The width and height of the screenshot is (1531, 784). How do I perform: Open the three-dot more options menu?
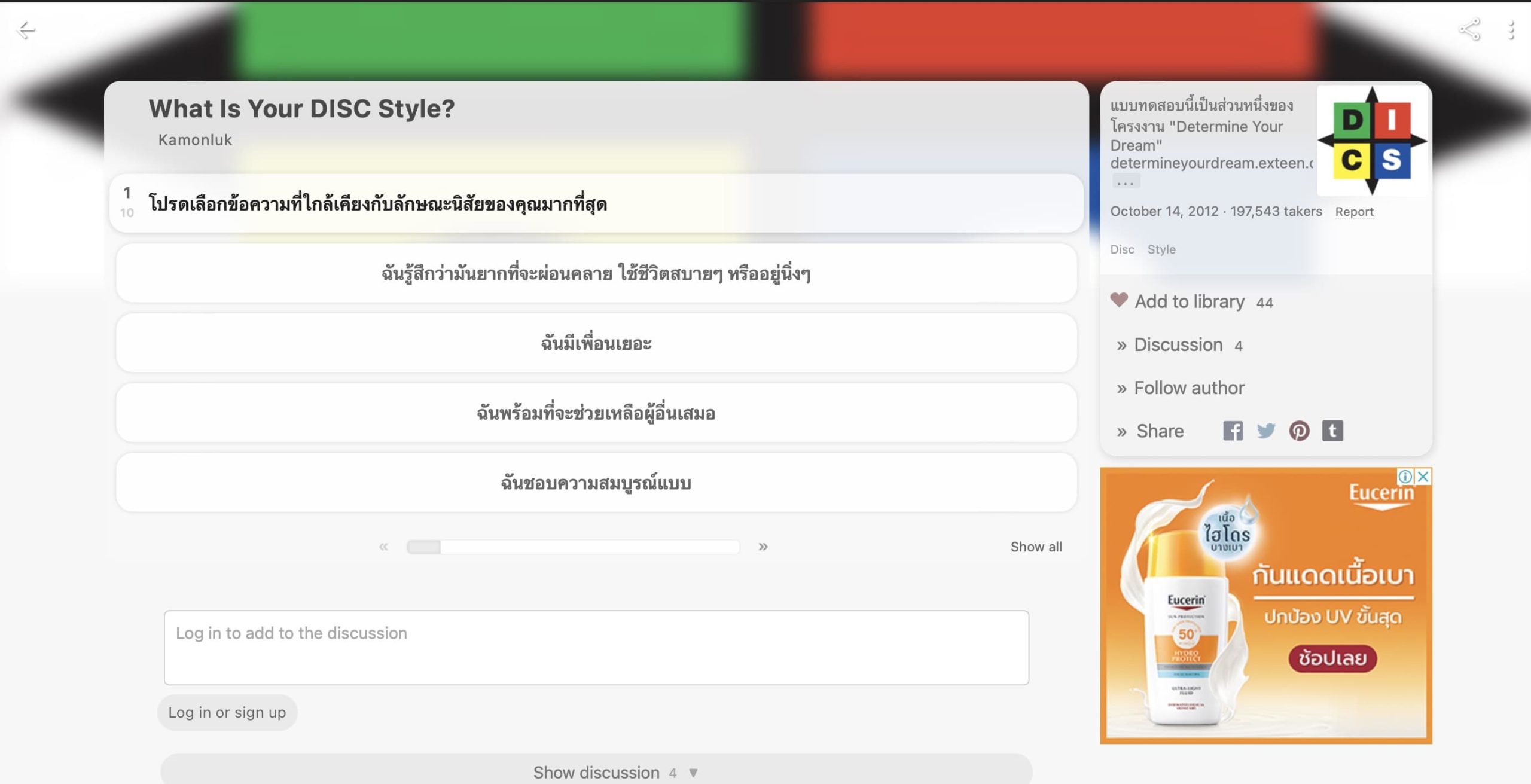(x=1511, y=30)
